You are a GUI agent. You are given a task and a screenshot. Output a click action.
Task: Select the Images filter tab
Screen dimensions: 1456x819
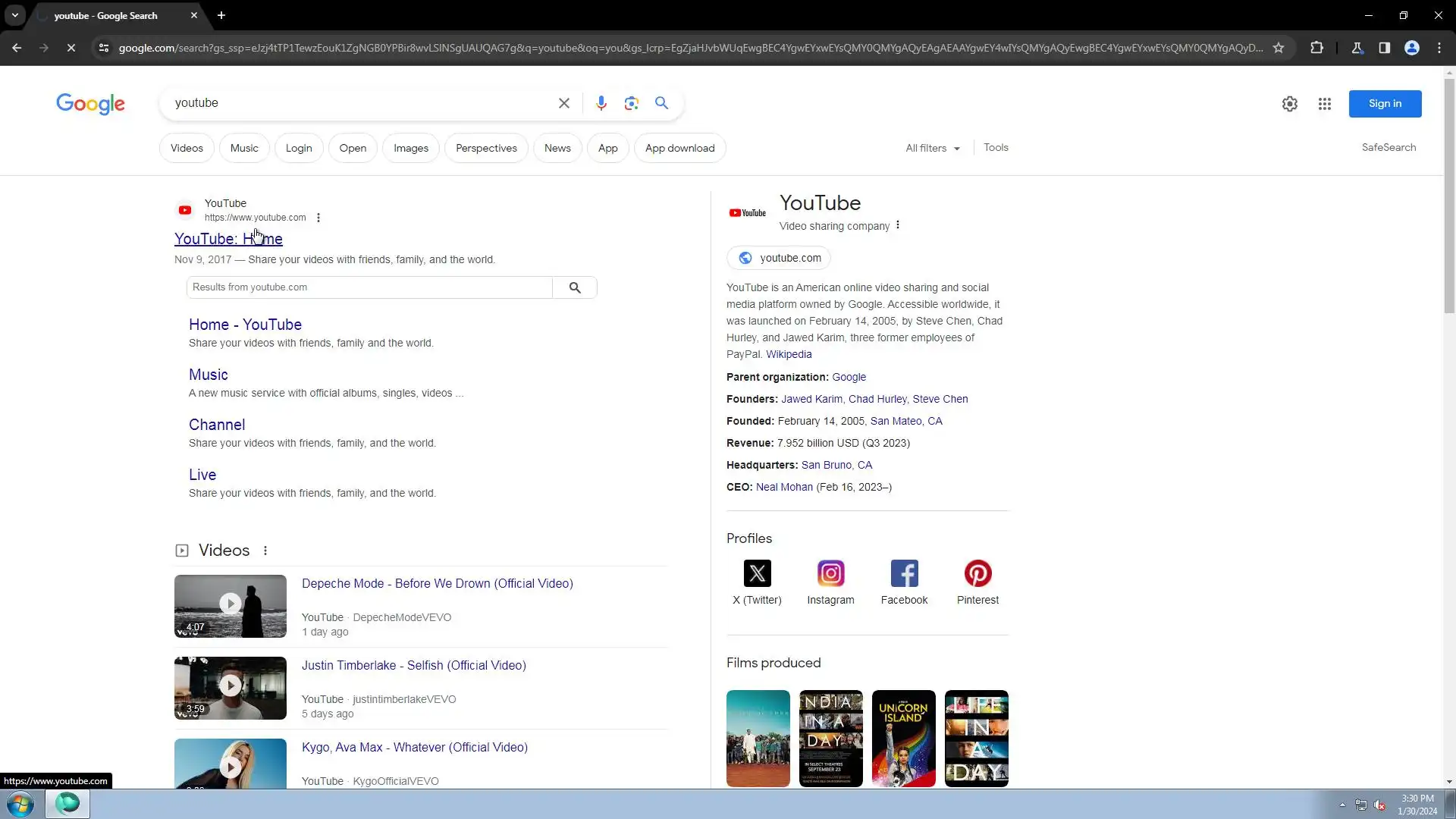point(410,149)
